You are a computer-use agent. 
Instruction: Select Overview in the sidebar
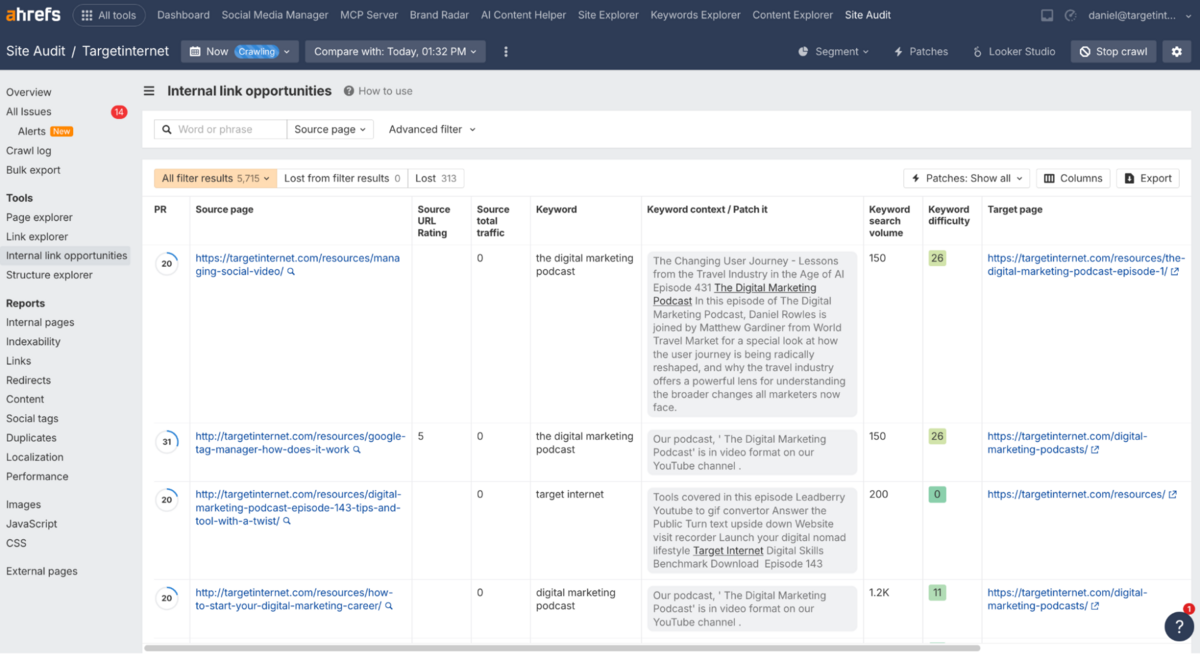[x=29, y=92]
